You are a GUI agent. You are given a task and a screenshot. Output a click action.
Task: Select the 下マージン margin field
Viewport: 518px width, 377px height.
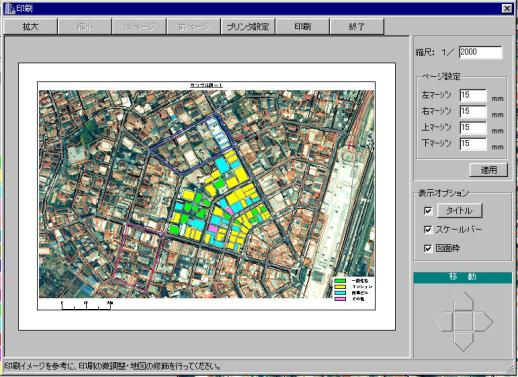point(473,144)
